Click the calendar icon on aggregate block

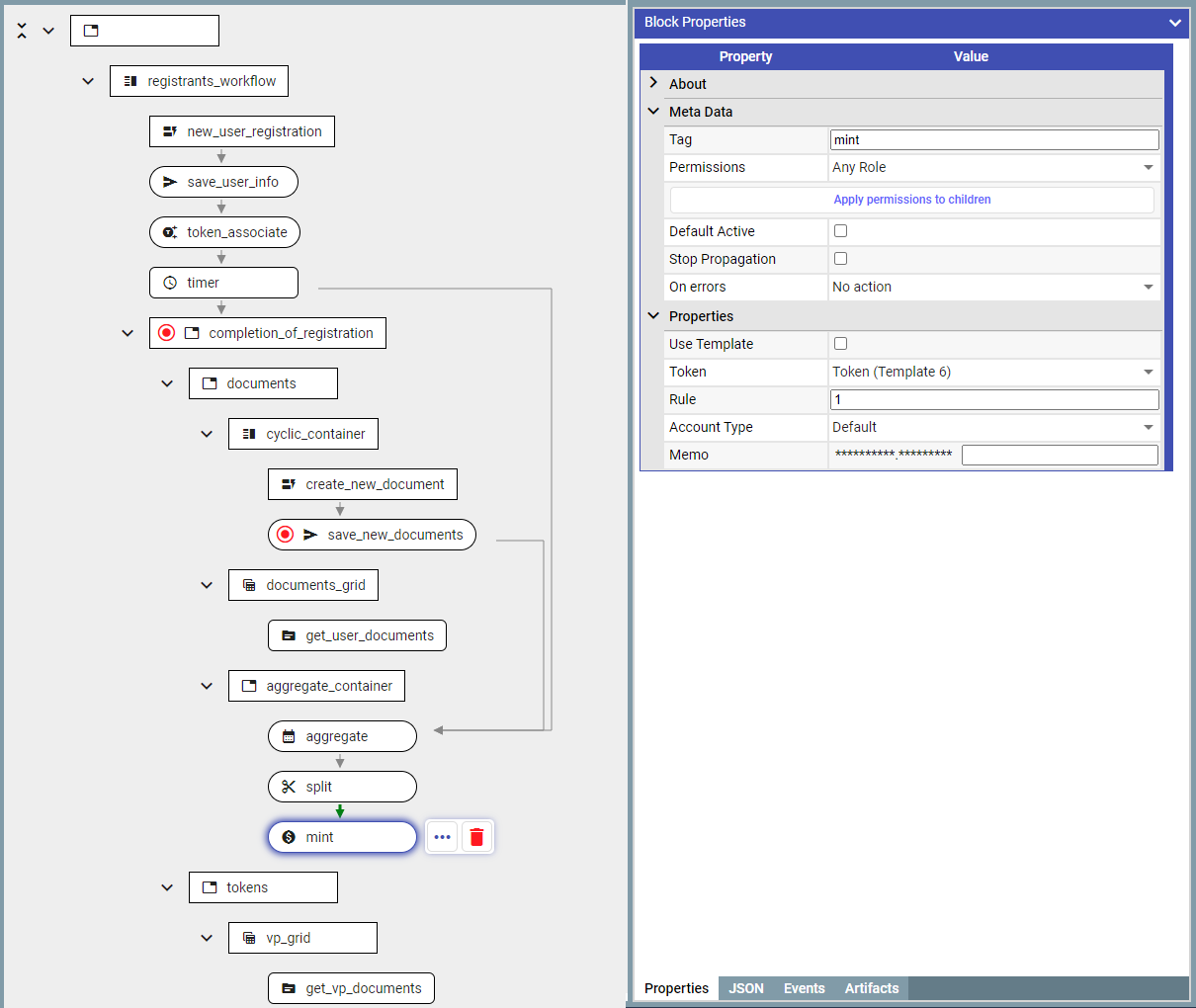tap(289, 736)
